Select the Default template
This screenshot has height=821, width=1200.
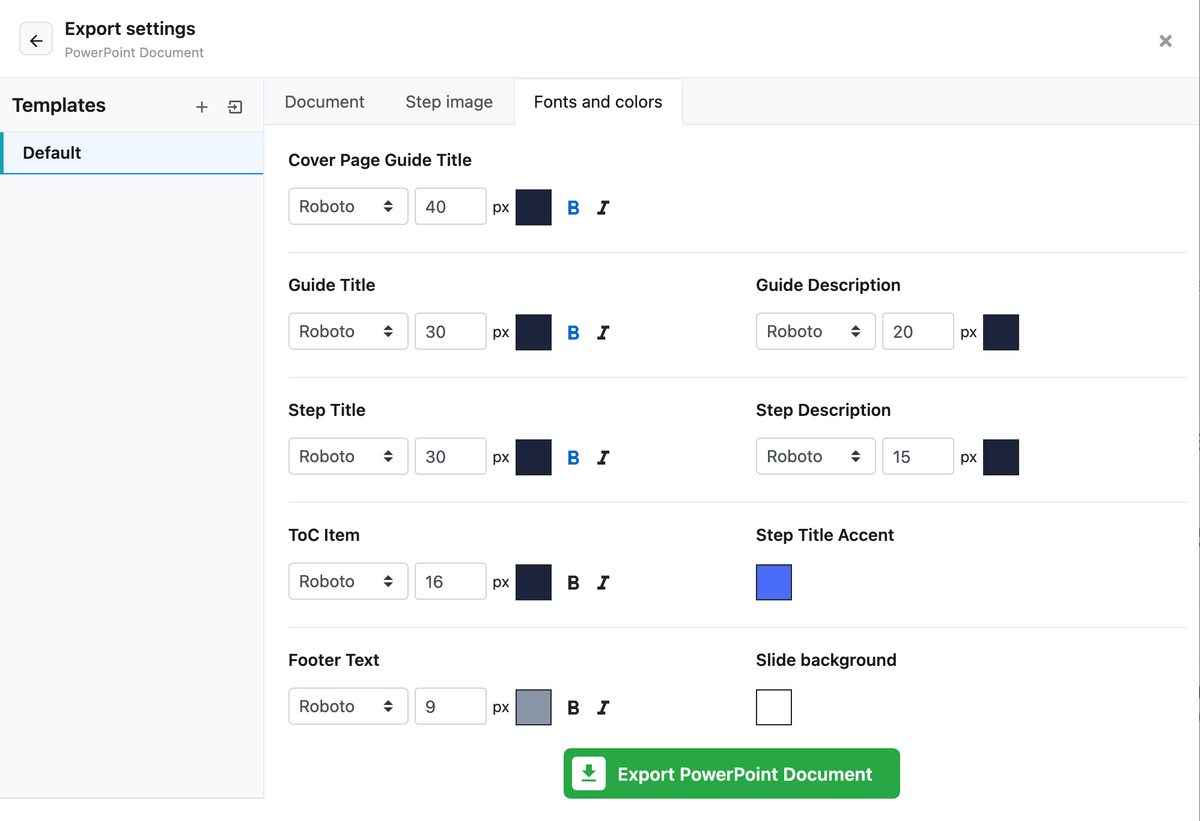[132, 153]
